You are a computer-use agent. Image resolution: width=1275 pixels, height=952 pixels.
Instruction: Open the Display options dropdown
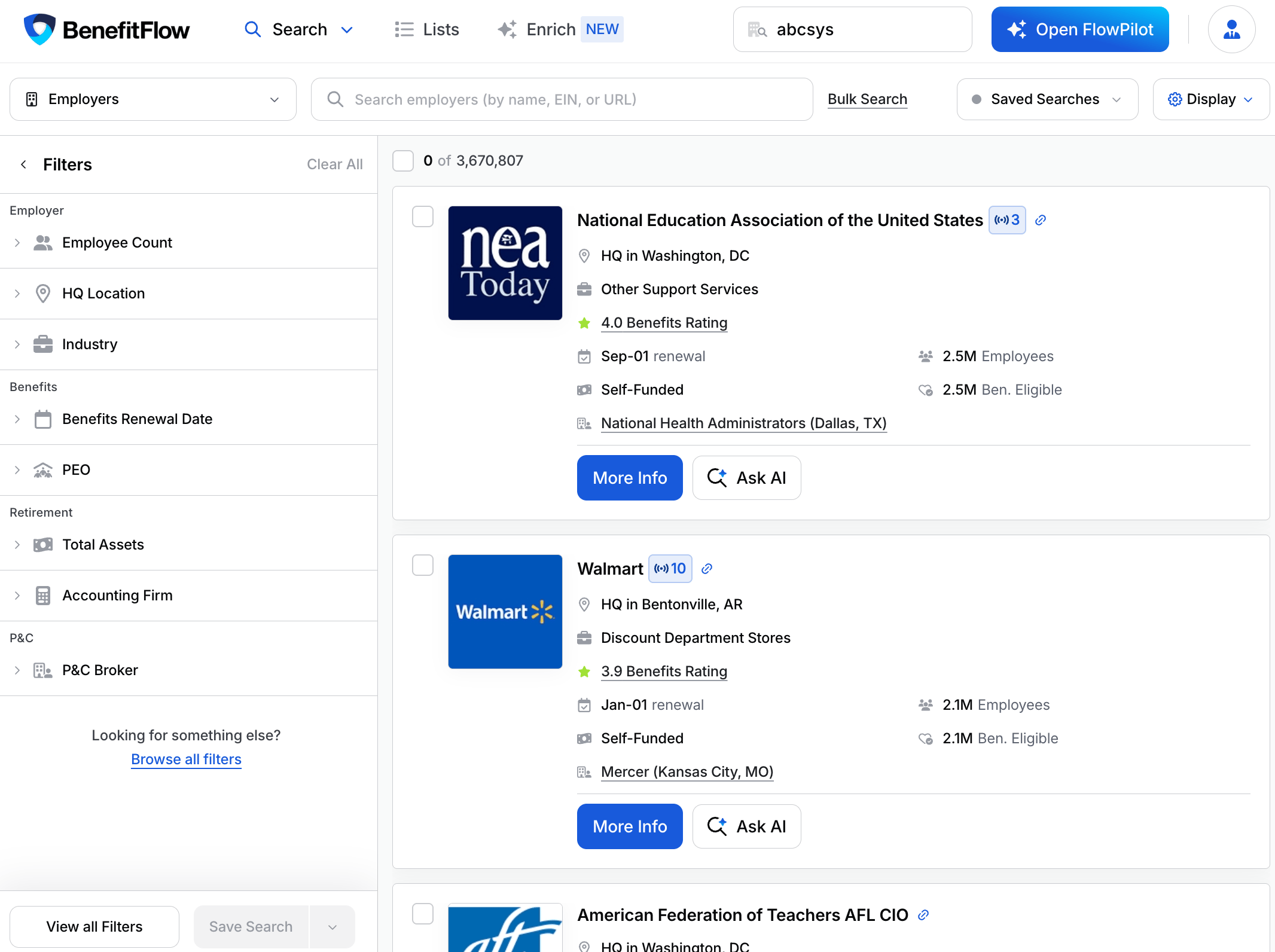(1211, 99)
